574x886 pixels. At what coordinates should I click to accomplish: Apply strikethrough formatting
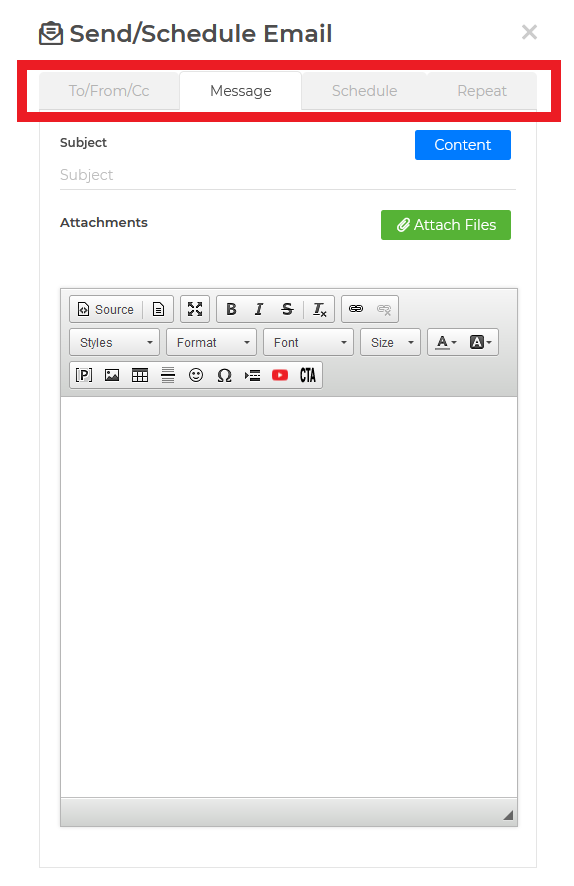pyautogui.click(x=287, y=309)
